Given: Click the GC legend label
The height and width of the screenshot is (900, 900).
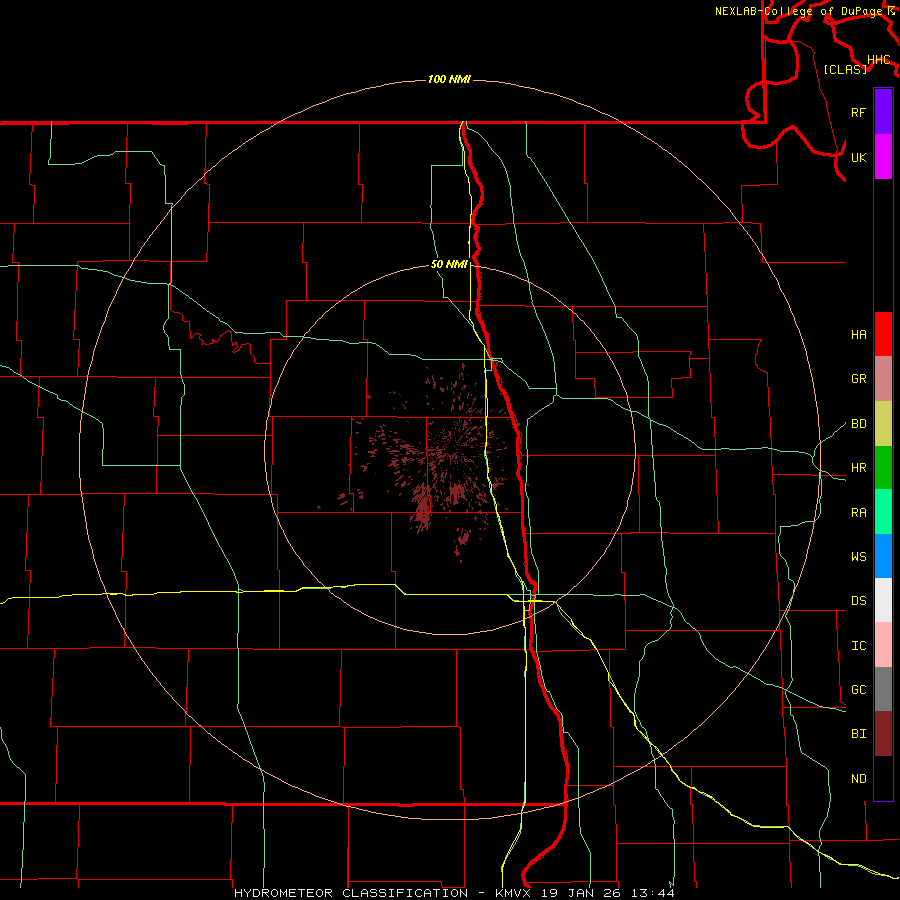Looking at the screenshot, I should pos(858,690).
